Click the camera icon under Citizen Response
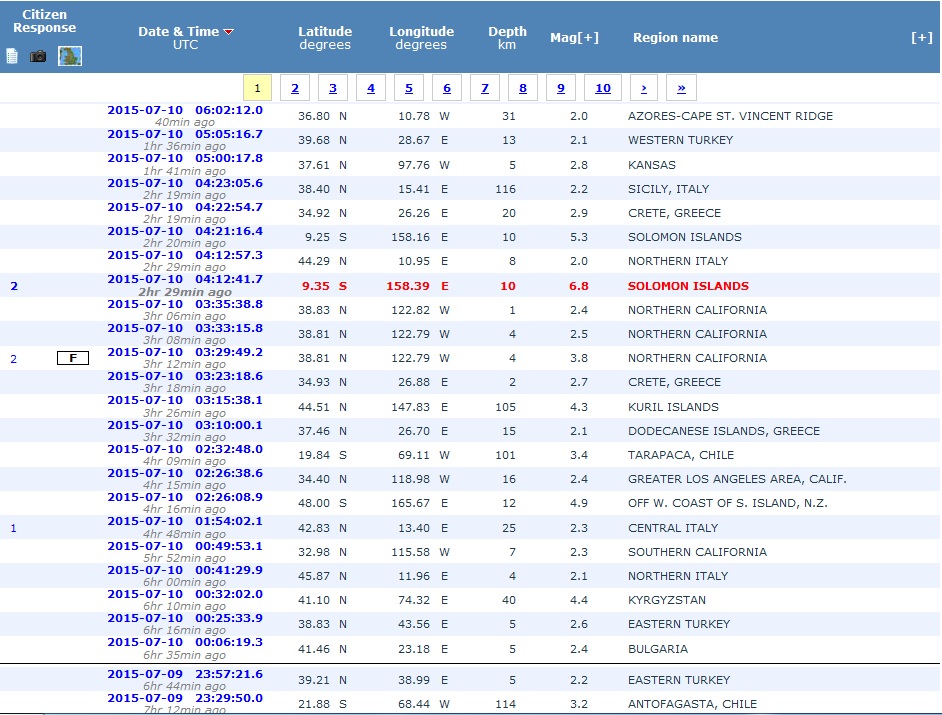This screenshot has height=715, width=942. pos(38,56)
